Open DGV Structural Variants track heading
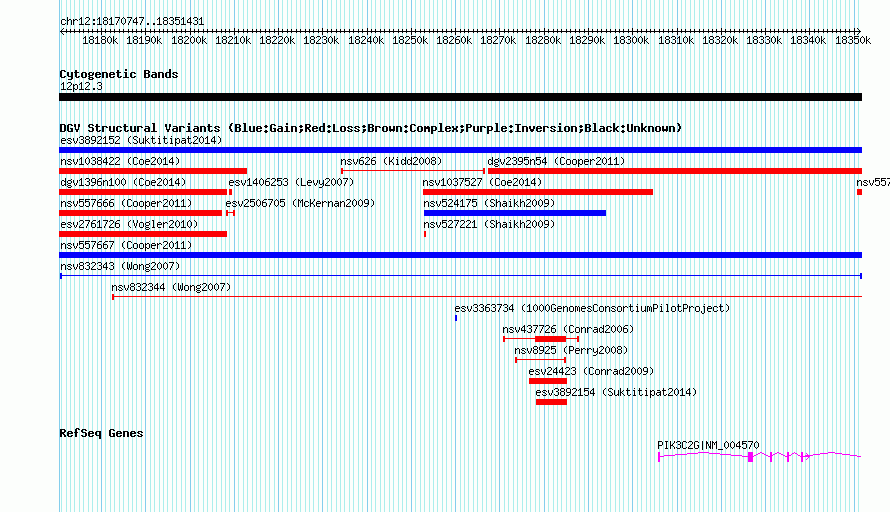This screenshot has height=512, width=890. click(x=371, y=128)
